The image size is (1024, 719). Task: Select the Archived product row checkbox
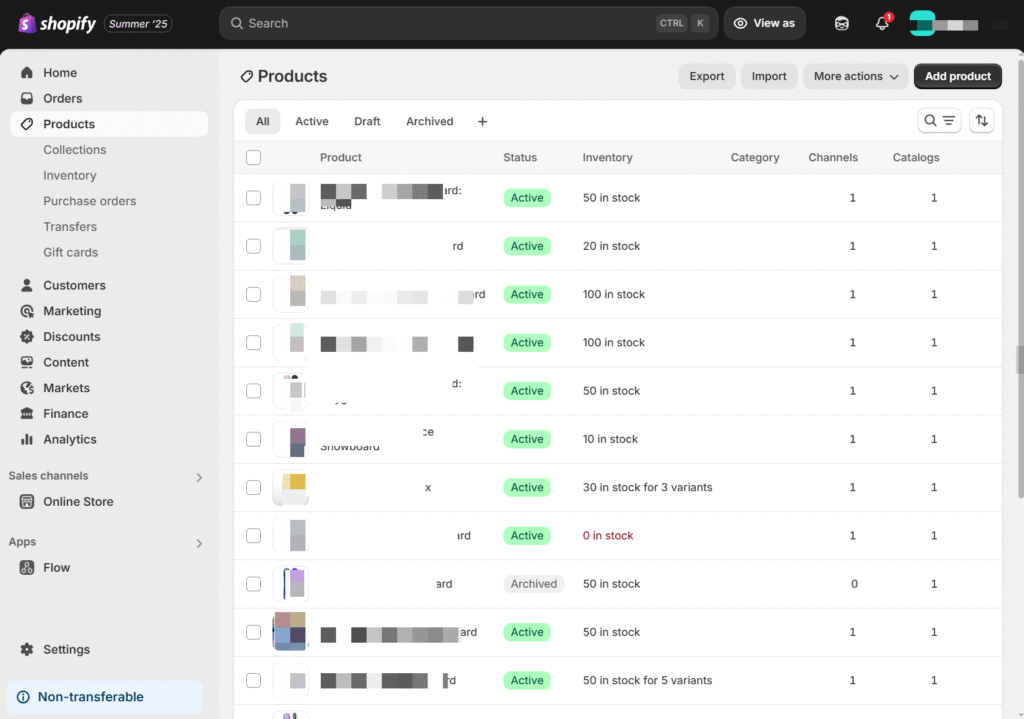click(x=253, y=584)
